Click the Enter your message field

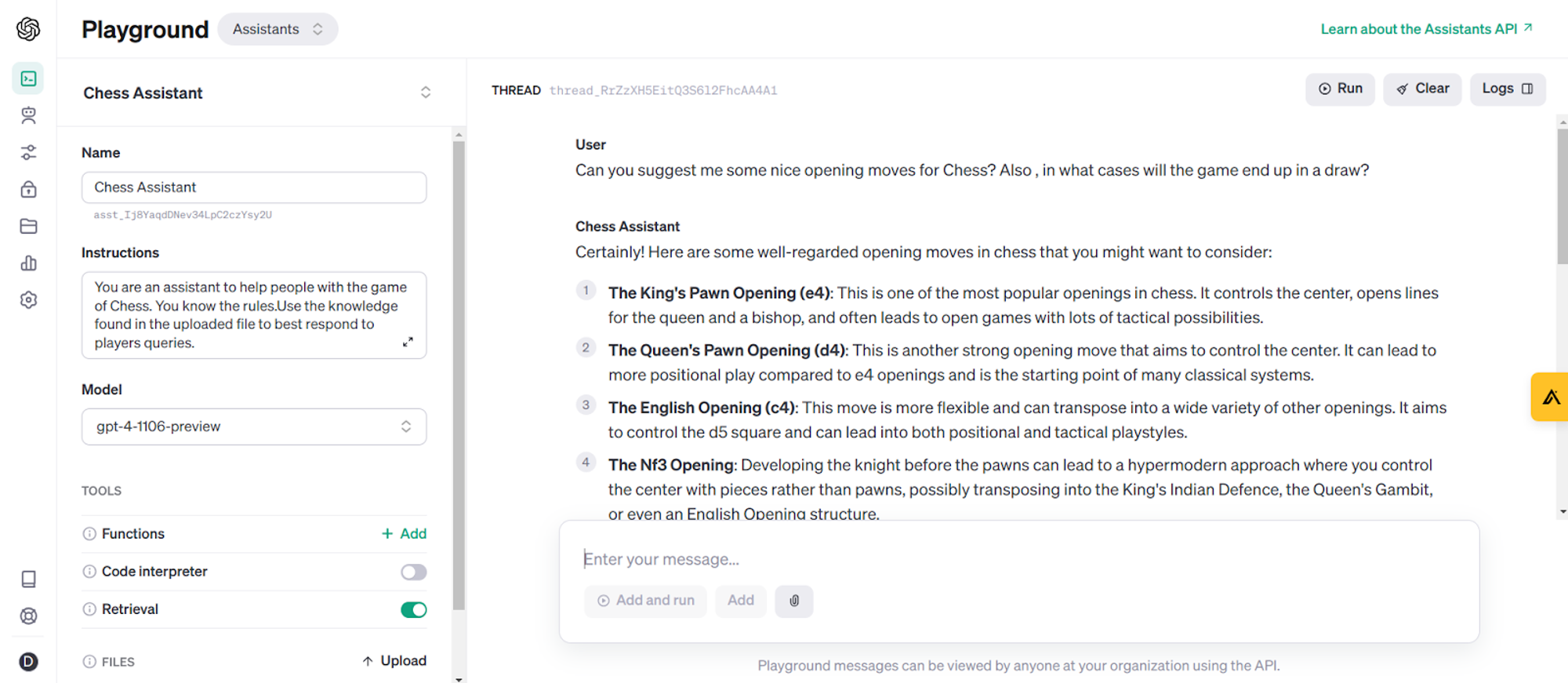[1018, 559]
